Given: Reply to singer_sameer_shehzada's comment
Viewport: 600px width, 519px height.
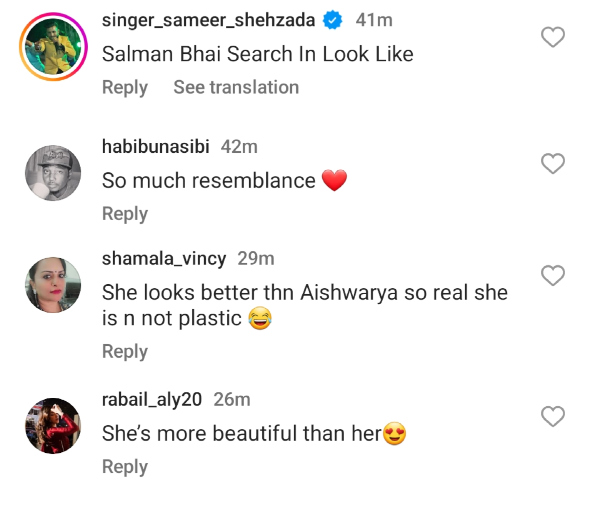Looking at the screenshot, I should [x=125, y=87].
